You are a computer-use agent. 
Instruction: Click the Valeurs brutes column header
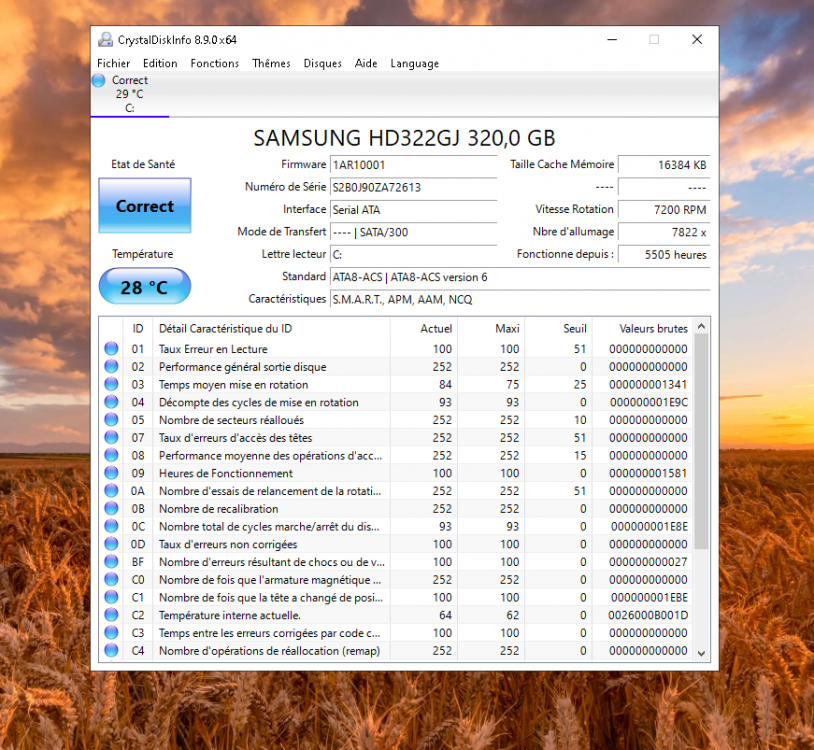[642, 329]
